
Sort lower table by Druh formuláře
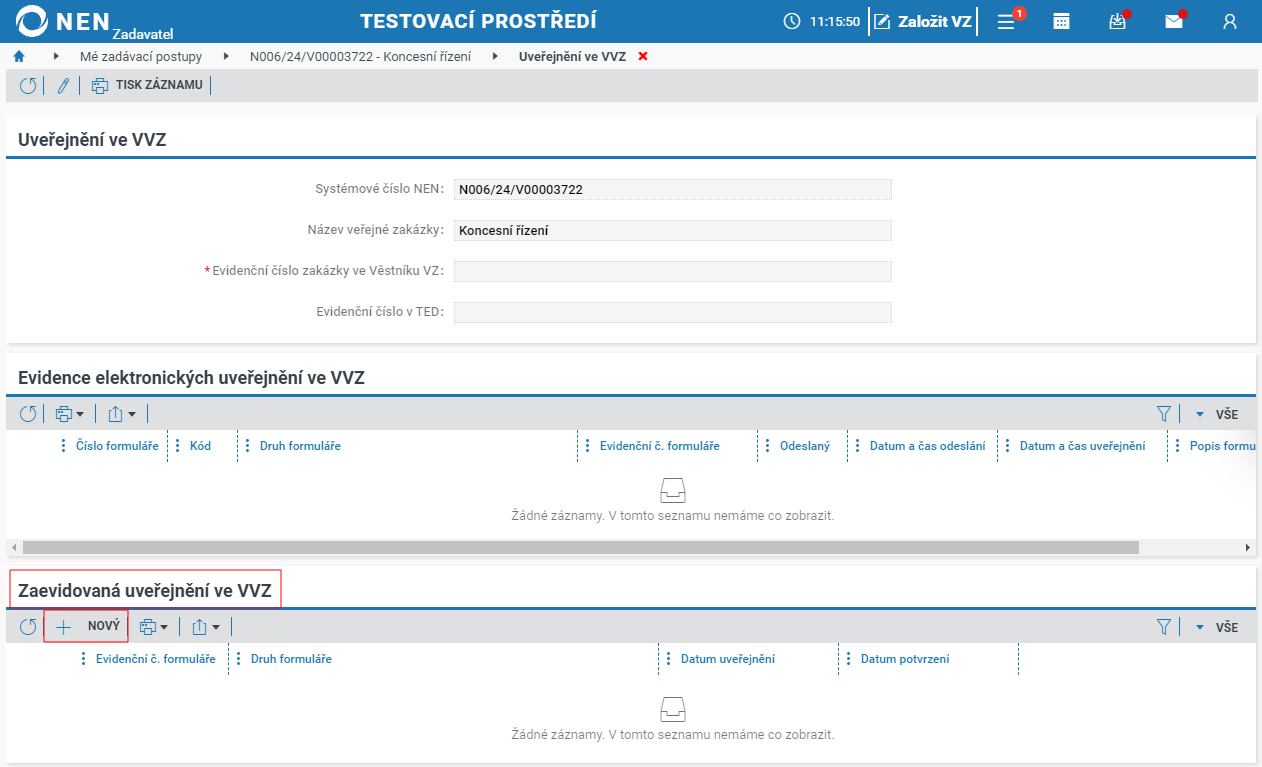click(291, 660)
